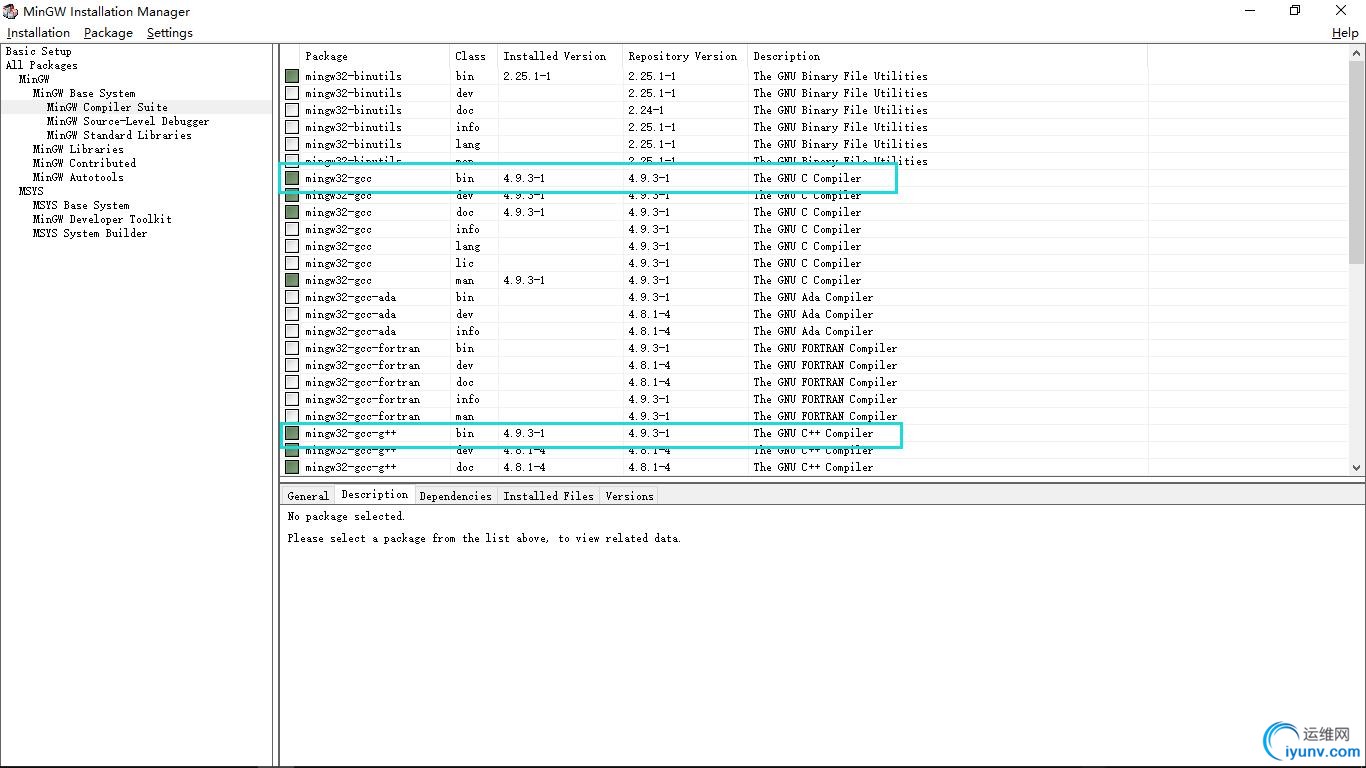Switch to the Description tab
This screenshot has width=1366, height=768.
coord(374,495)
